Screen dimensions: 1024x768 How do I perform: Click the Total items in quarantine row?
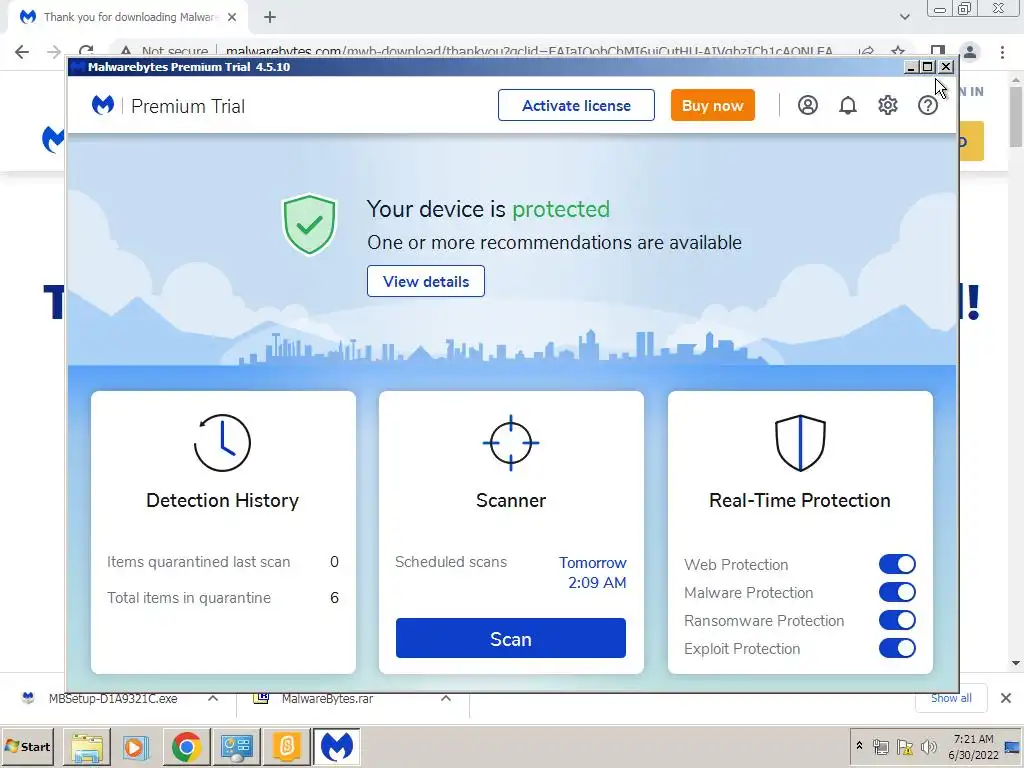(223, 598)
